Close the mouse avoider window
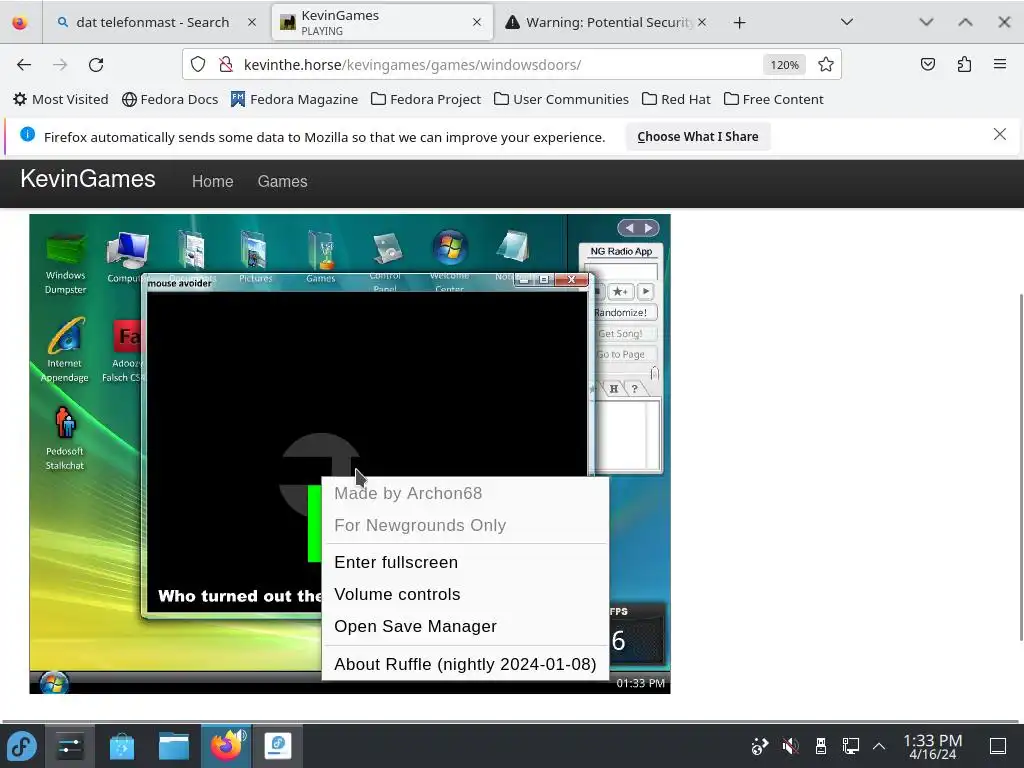The image size is (1024, 768). [571, 280]
